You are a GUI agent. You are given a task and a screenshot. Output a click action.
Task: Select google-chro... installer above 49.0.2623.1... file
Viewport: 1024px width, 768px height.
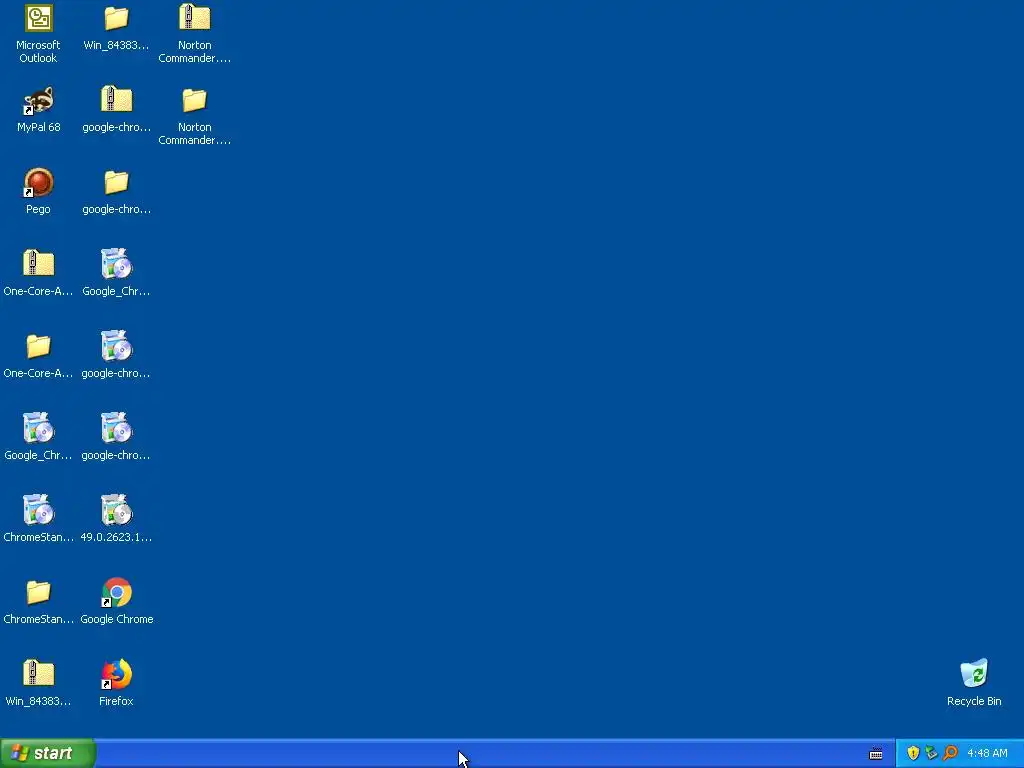coord(116,437)
